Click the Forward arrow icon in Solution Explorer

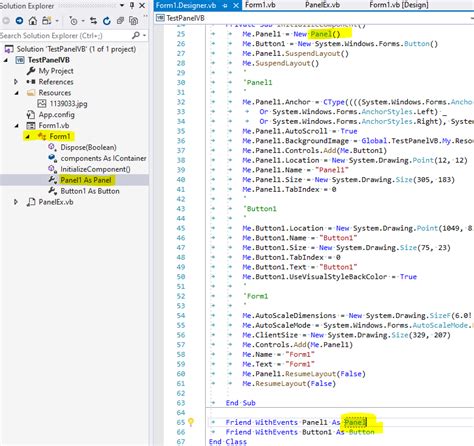[19, 21]
